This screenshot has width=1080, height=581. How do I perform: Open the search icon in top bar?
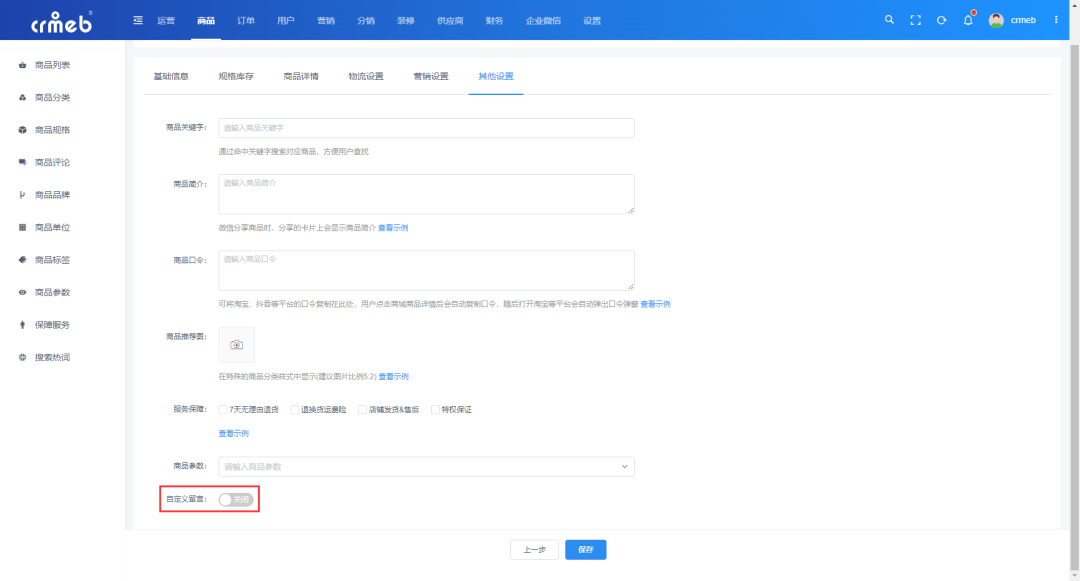[x=889, y=19]
